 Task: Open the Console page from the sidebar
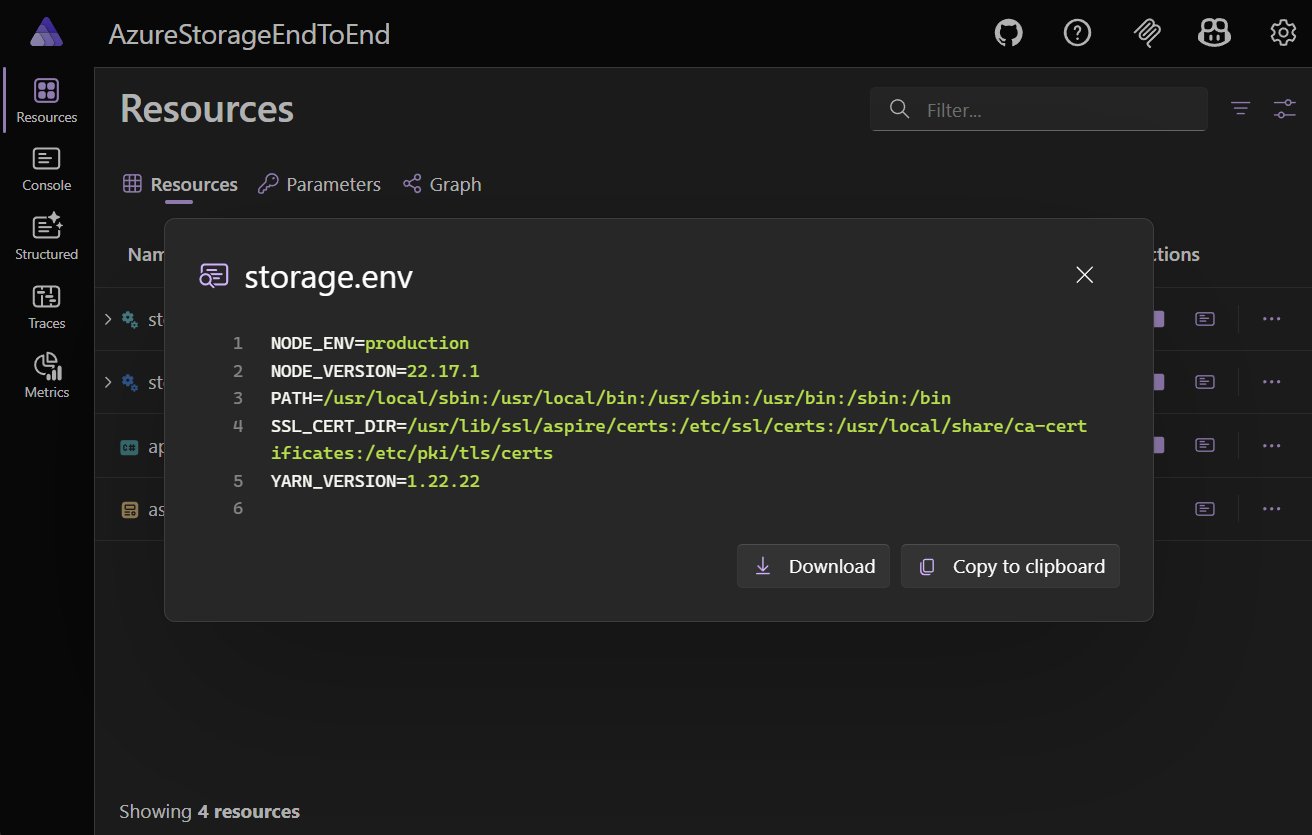[45, 167]
